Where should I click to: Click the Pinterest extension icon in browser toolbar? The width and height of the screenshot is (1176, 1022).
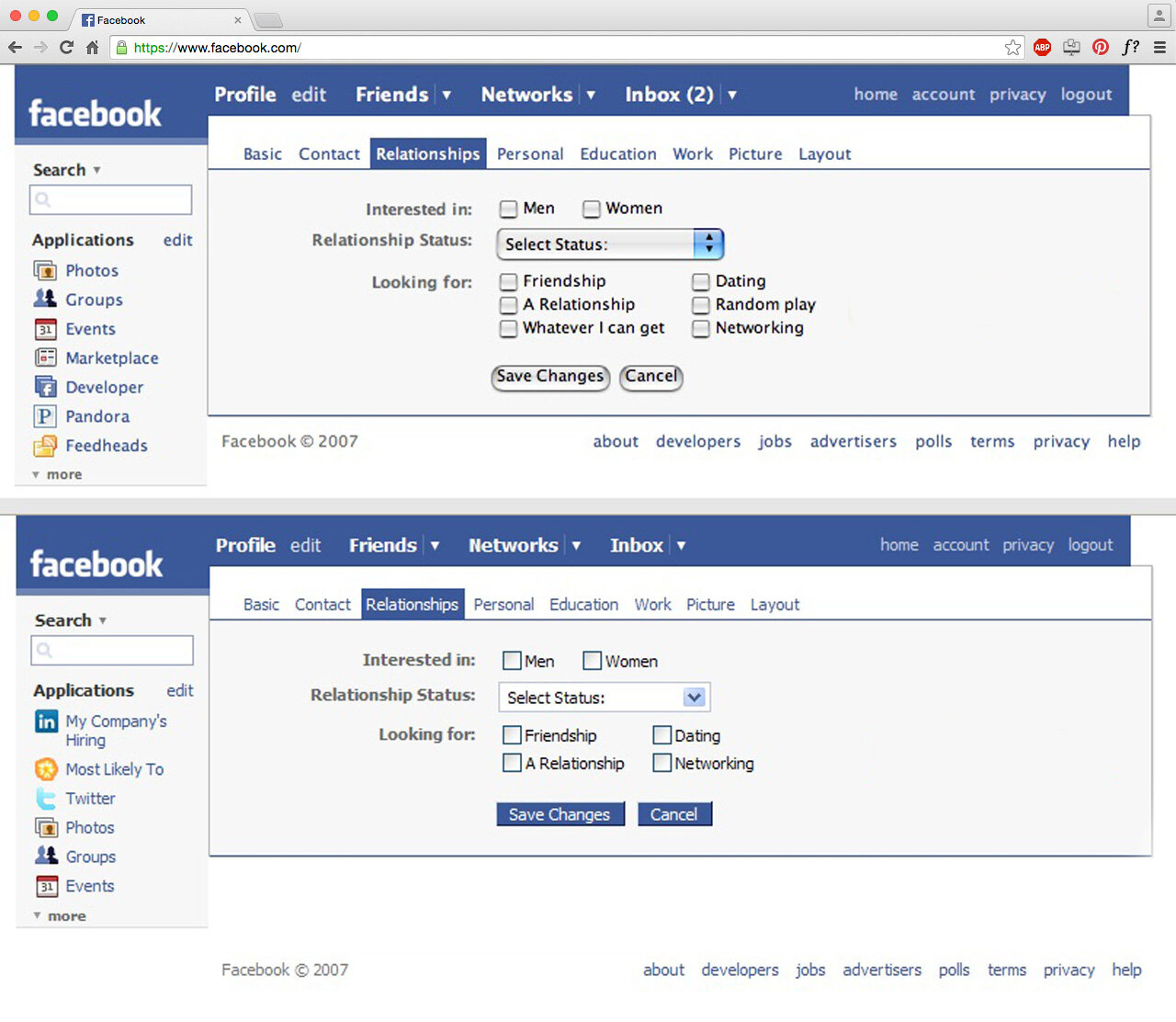click(x=1100, y=48)
